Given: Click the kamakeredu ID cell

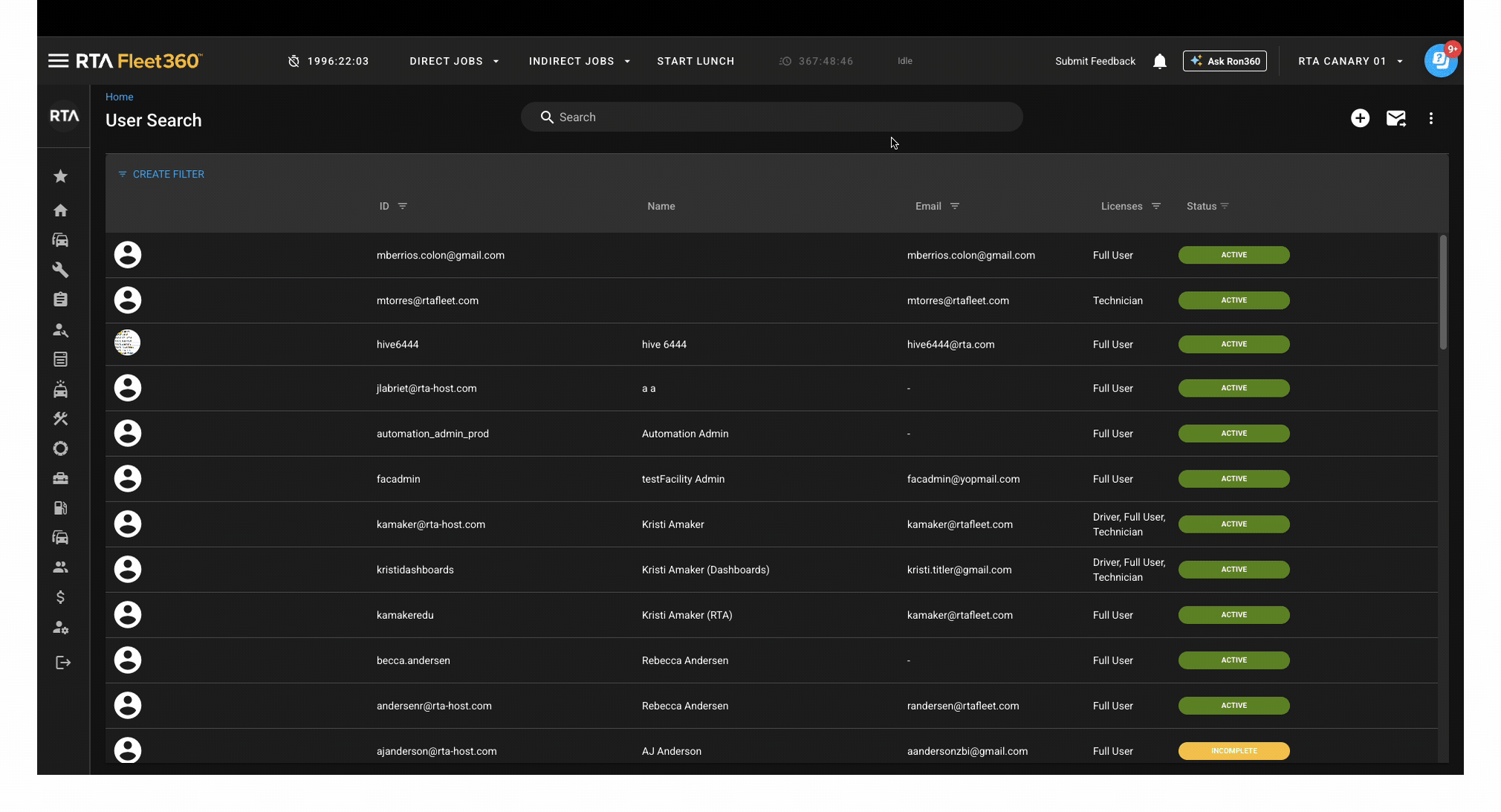Looking at the screenshot, I should [x=405, y=615].
